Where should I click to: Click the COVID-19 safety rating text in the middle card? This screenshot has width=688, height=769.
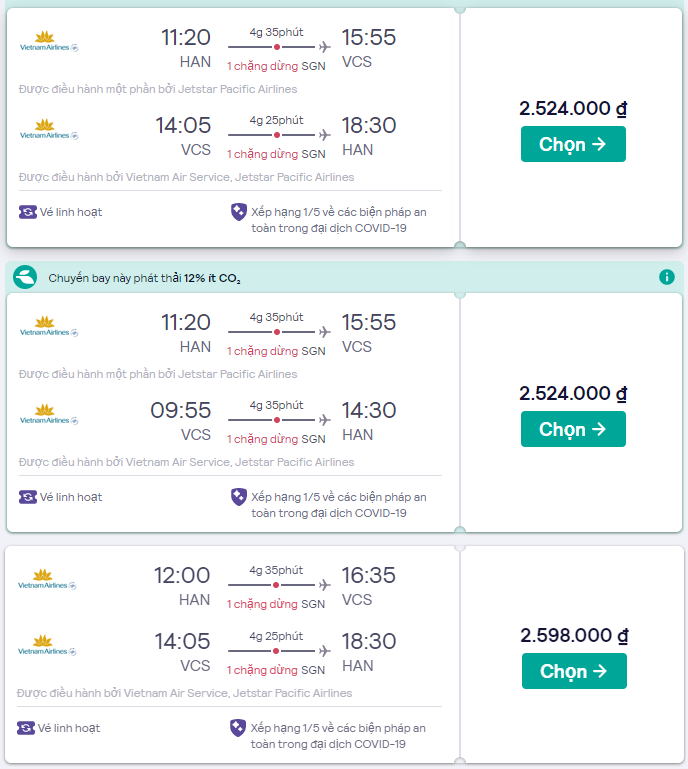tap(338, 505)
